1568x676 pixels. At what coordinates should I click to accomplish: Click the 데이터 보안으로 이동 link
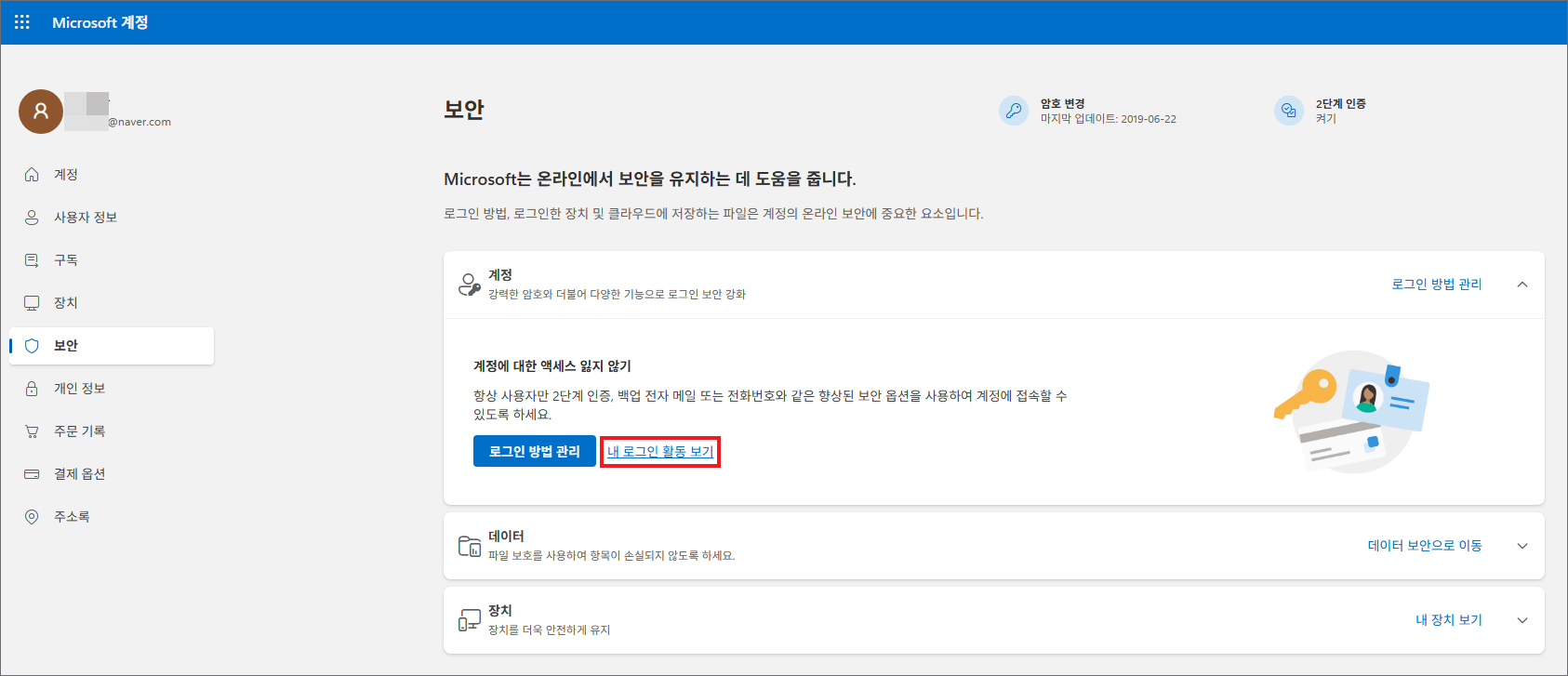(x=1425, y=545)
